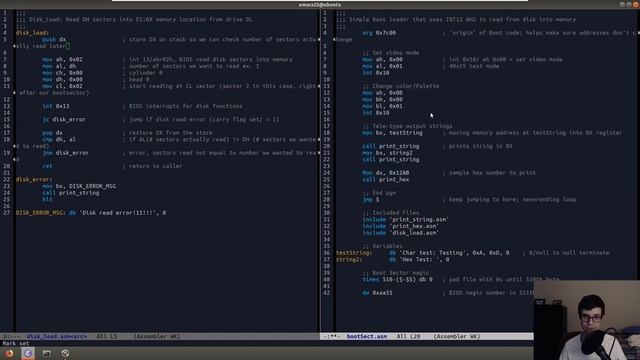The height and width of the screenshot is (360, 640).
Task: Click include 'print_string.asm' line
Action: tap(405, 220)
